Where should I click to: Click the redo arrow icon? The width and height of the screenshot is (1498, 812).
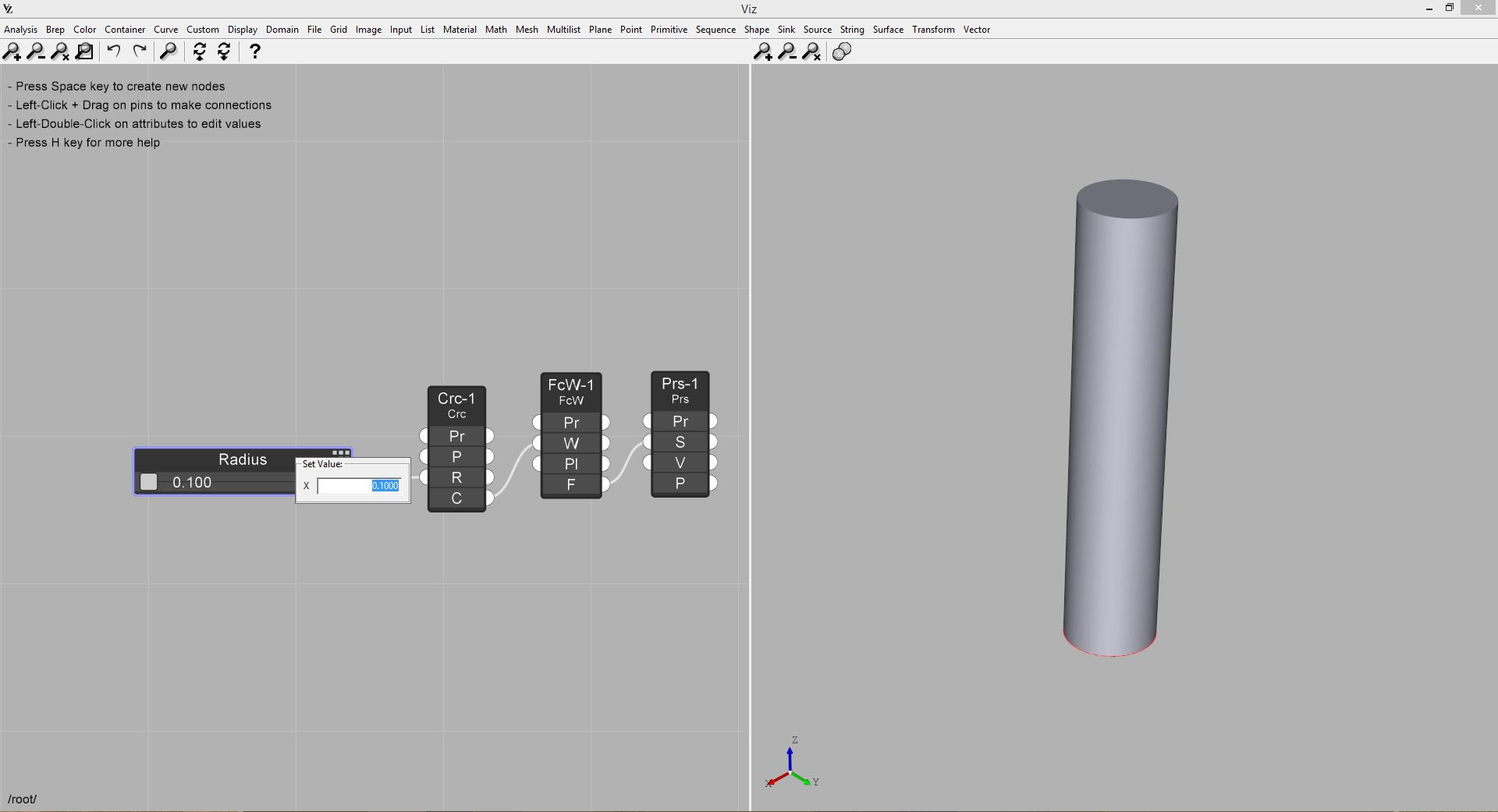140,51
